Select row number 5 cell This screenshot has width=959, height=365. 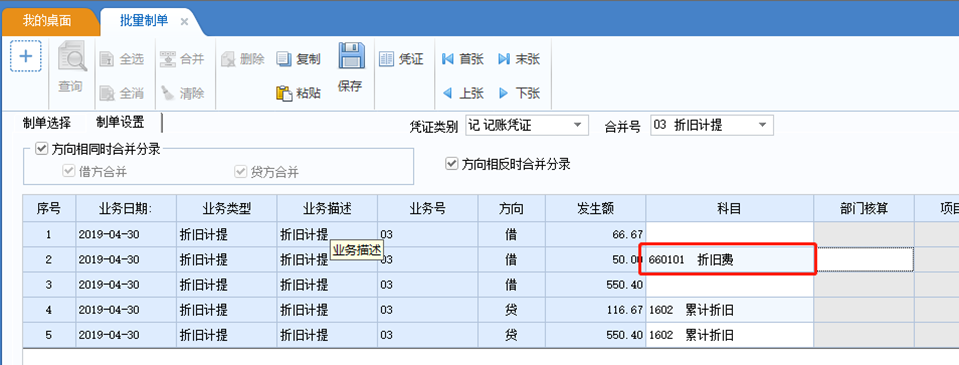[x=49, y=335]
